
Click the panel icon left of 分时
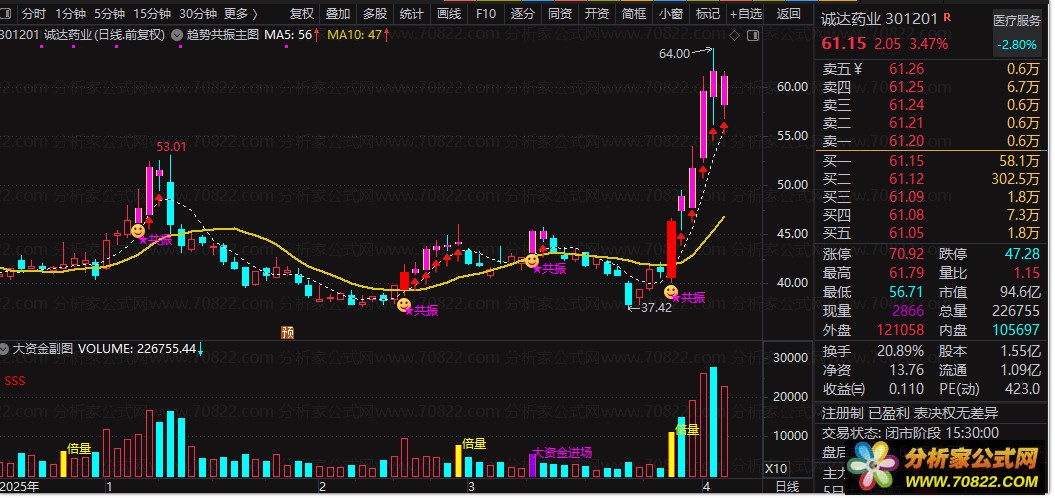pos(7,13)
